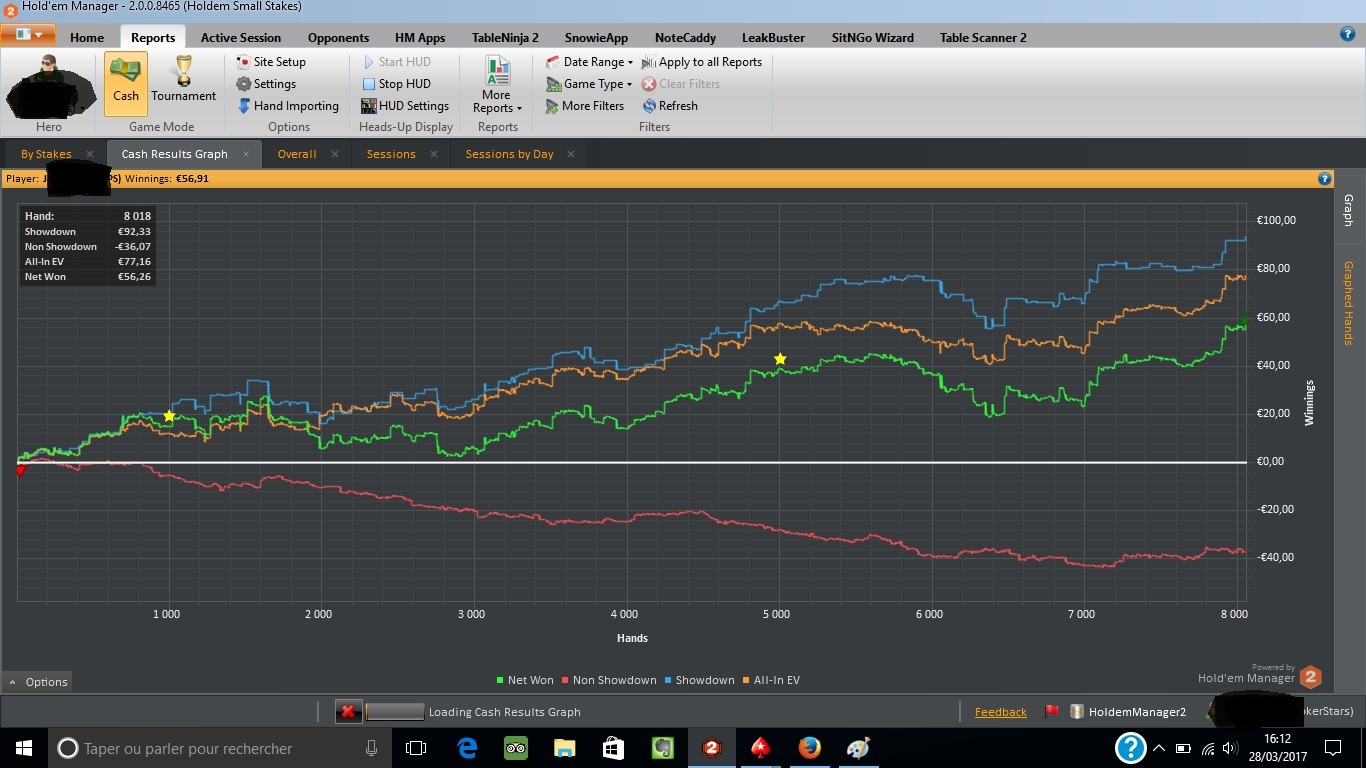Open Hand Importing
1366x768 pixels.
click(x=288, y=106)
